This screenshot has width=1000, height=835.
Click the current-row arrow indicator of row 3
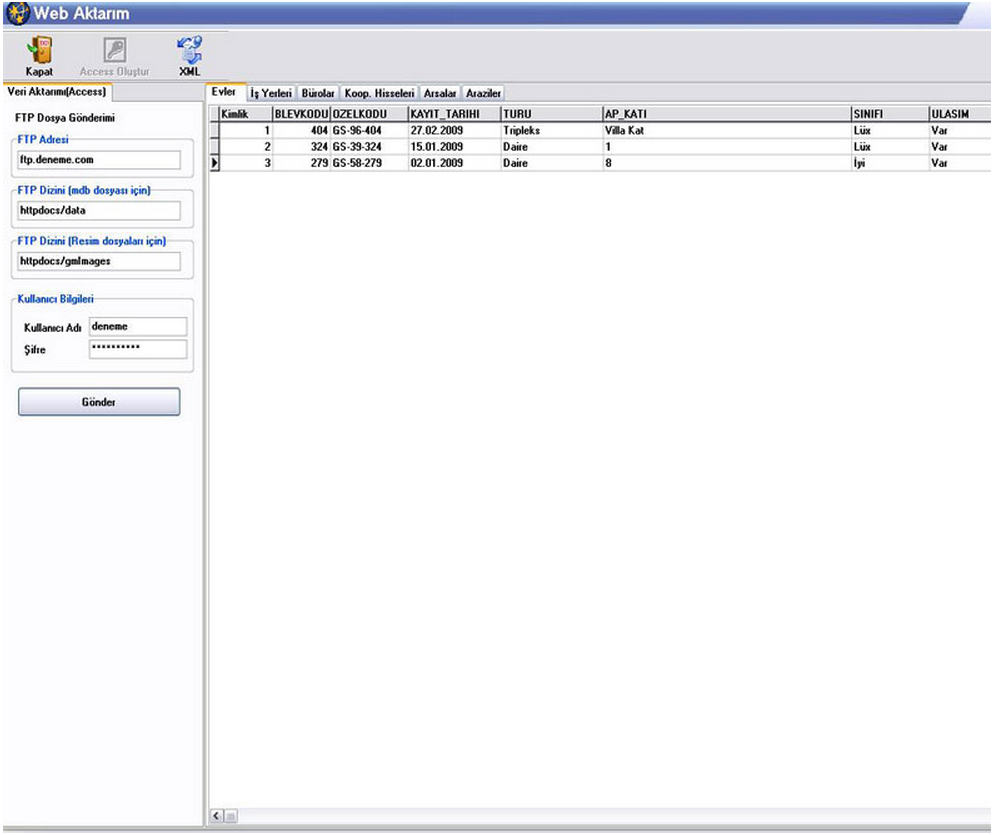(214, 163)
